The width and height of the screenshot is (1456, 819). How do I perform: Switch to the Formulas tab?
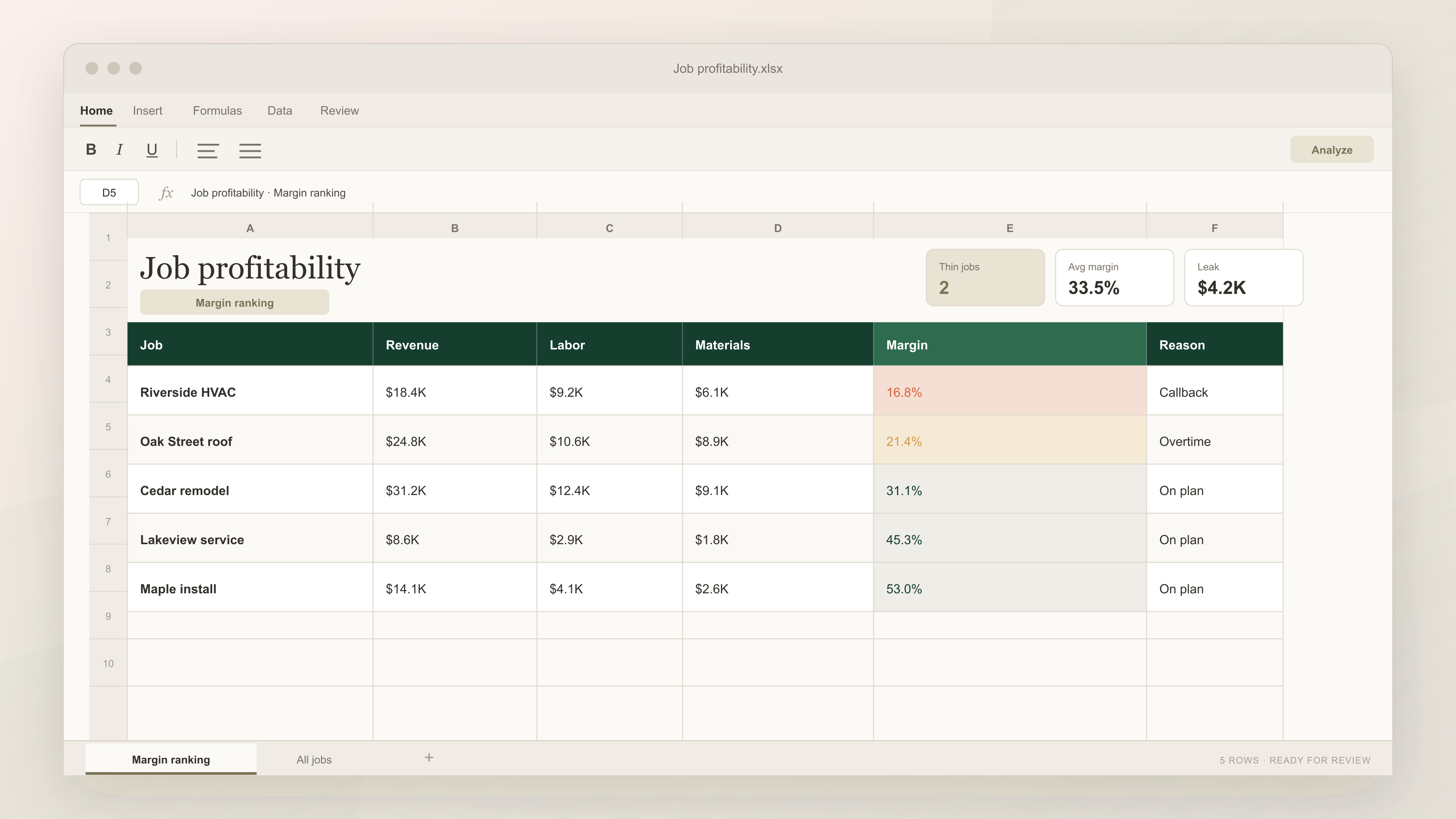click(x=217, y=111)
